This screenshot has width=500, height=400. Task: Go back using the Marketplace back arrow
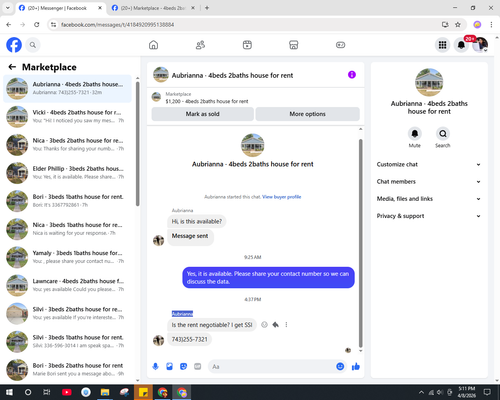tap(12, 67)
